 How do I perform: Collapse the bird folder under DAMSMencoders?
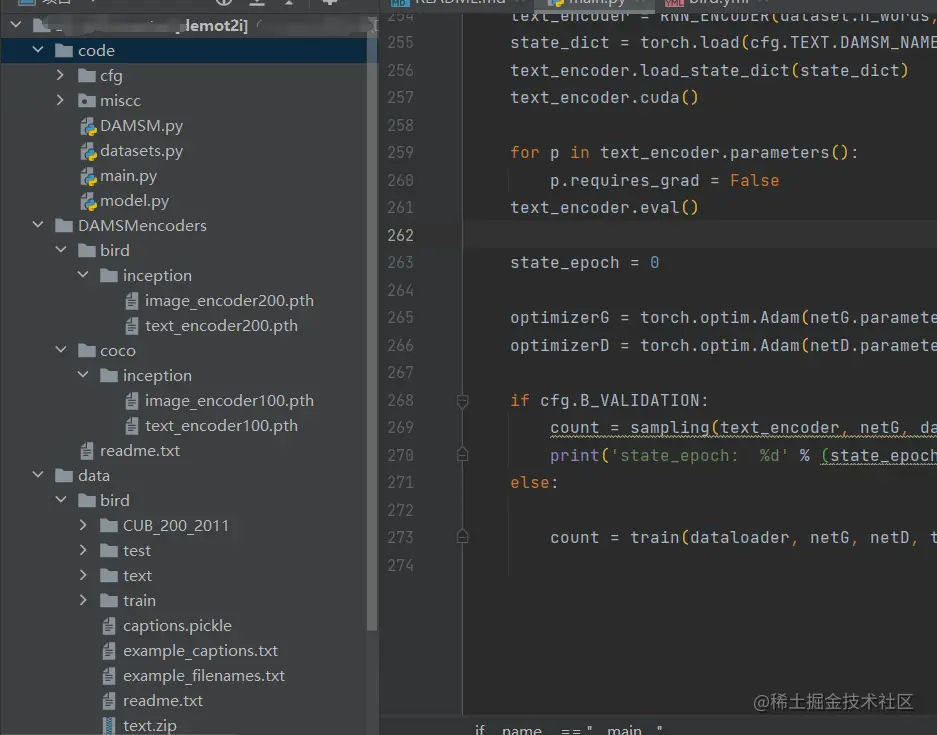point(61,250)
